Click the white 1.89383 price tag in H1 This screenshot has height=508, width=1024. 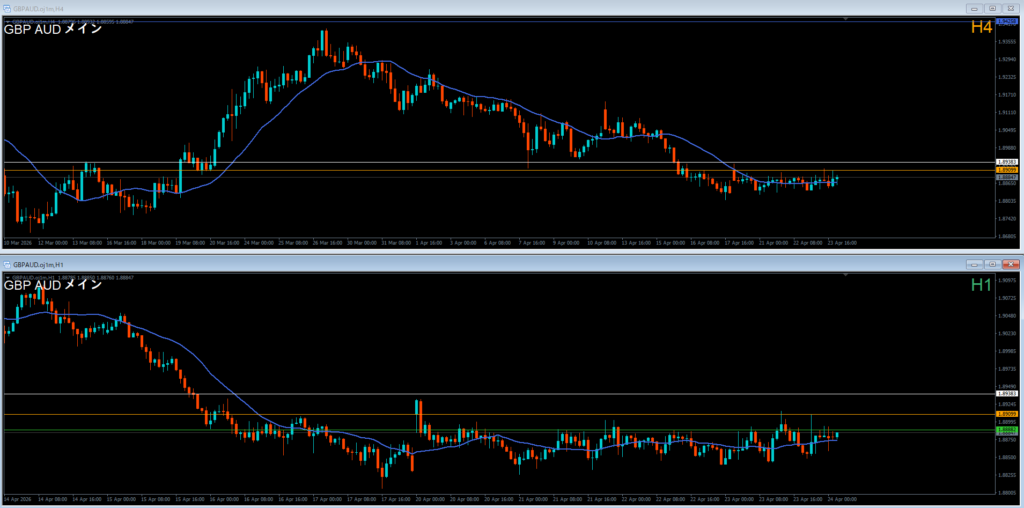pyautogui.click(x=1007, y=394)
